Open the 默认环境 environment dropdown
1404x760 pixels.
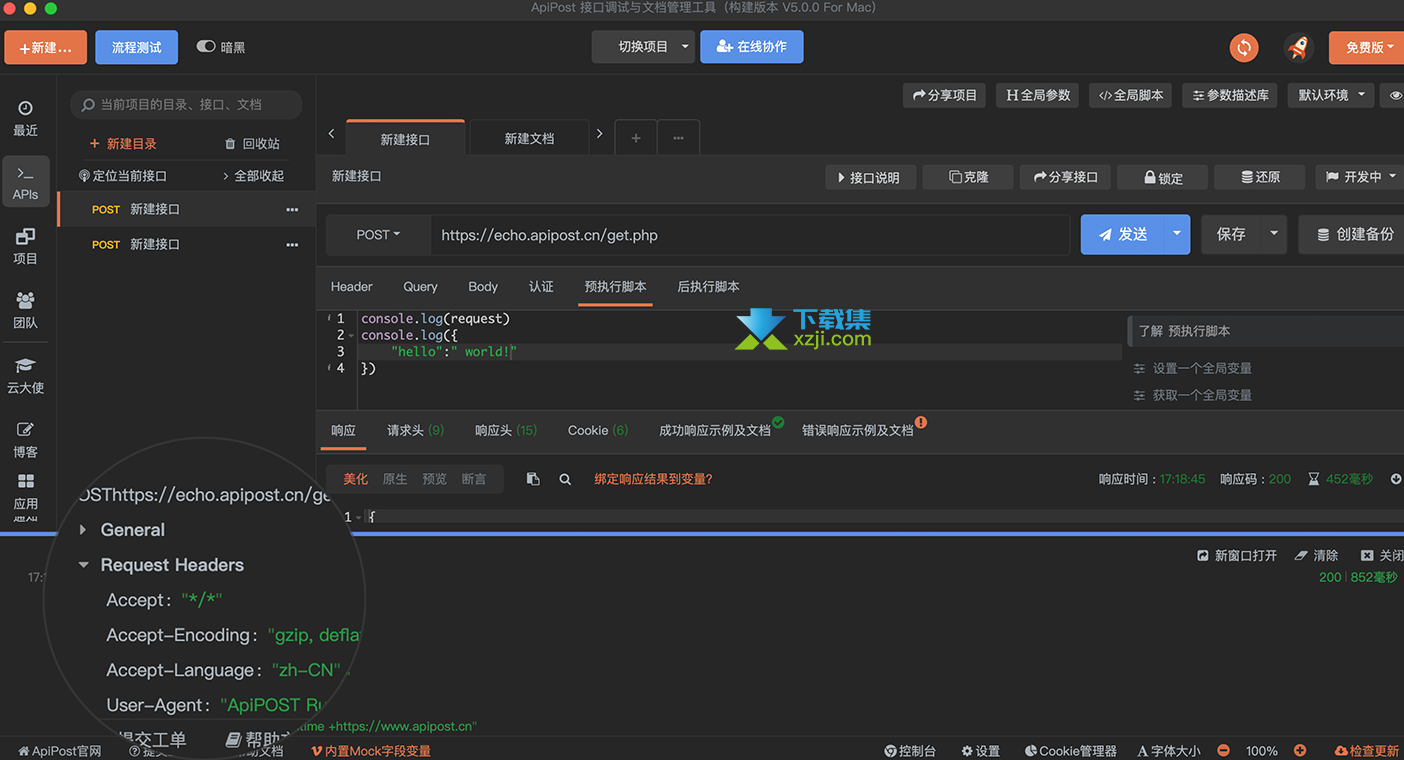(1332, 95)
